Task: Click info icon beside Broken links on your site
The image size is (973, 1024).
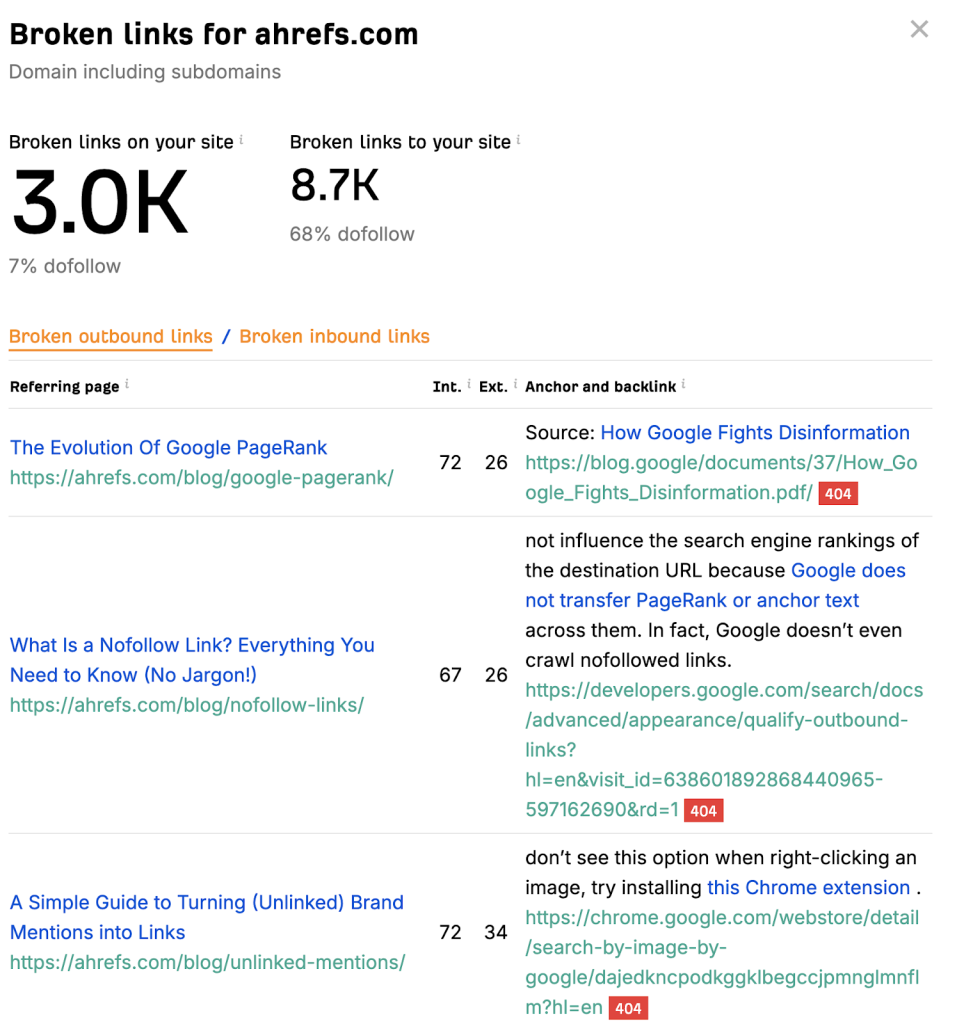Action: pyautogui.click(x=241, y=140)
